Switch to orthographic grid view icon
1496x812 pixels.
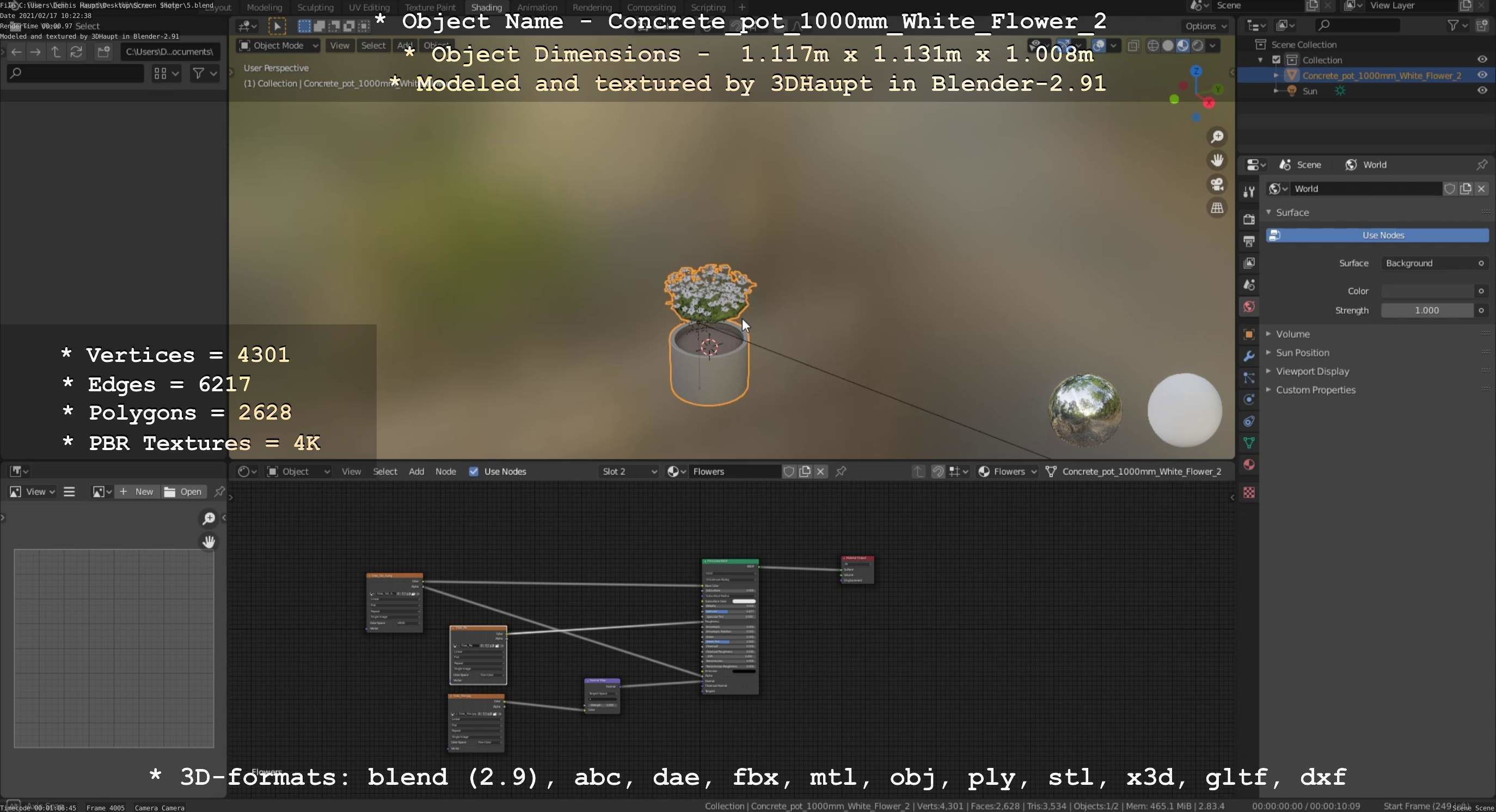(x=1217, y=208)
